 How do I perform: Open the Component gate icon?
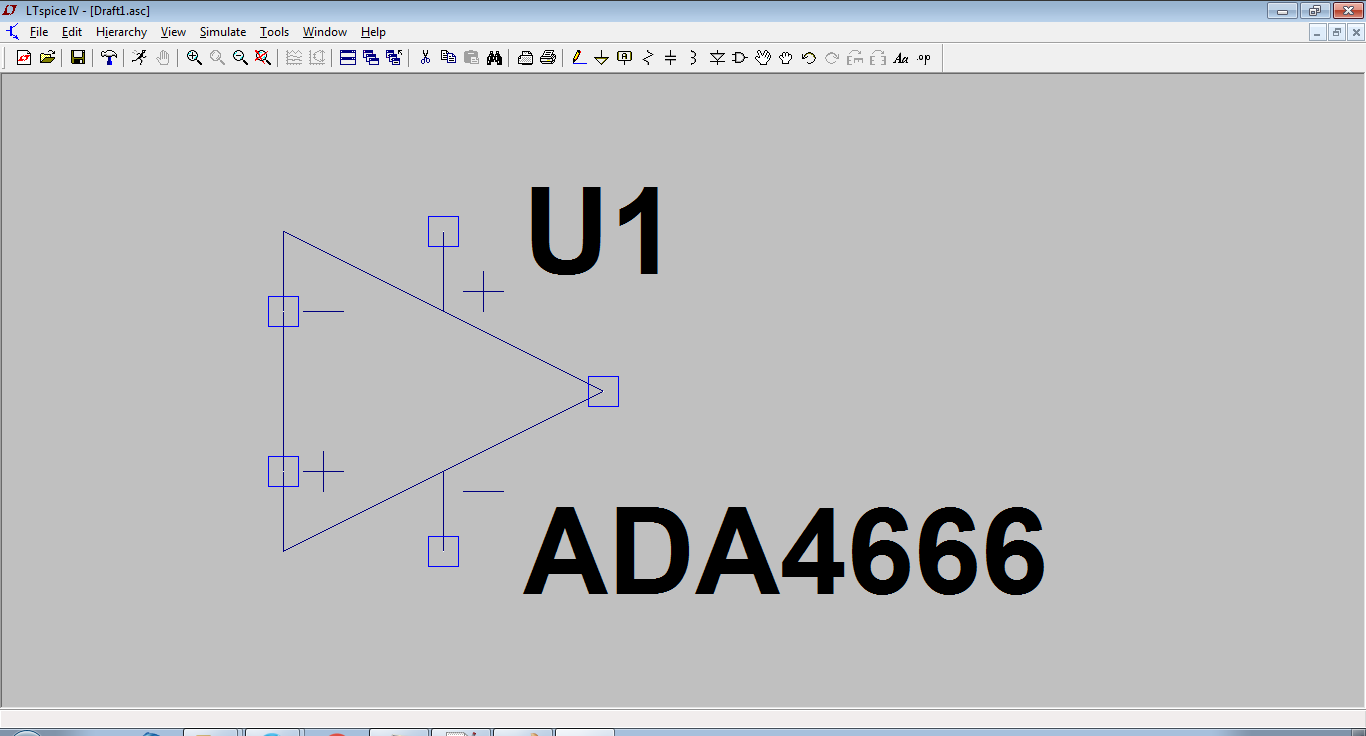740,58
